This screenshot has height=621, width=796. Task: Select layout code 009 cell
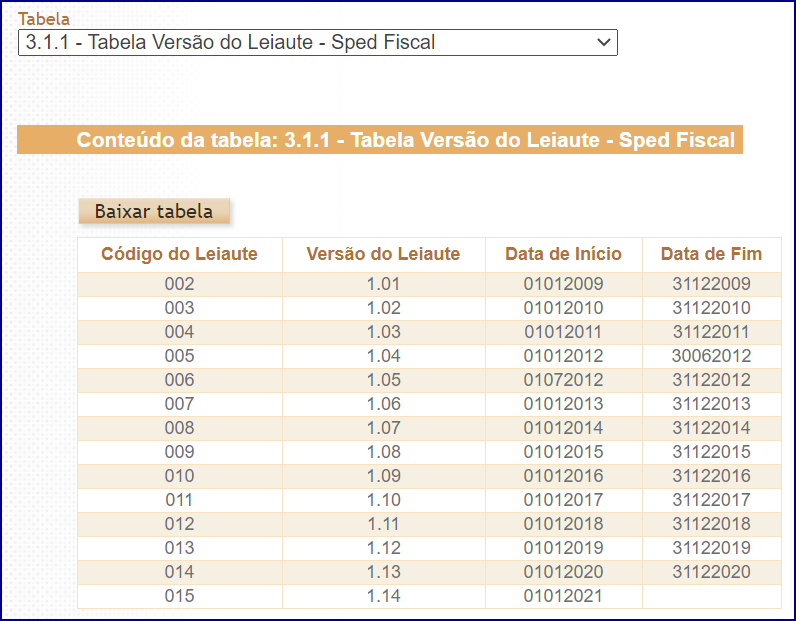pos(179,452)
